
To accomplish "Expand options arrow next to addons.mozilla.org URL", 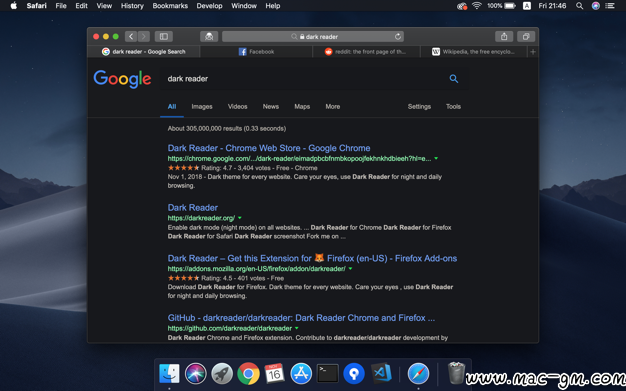I will (x=351, y=269).
